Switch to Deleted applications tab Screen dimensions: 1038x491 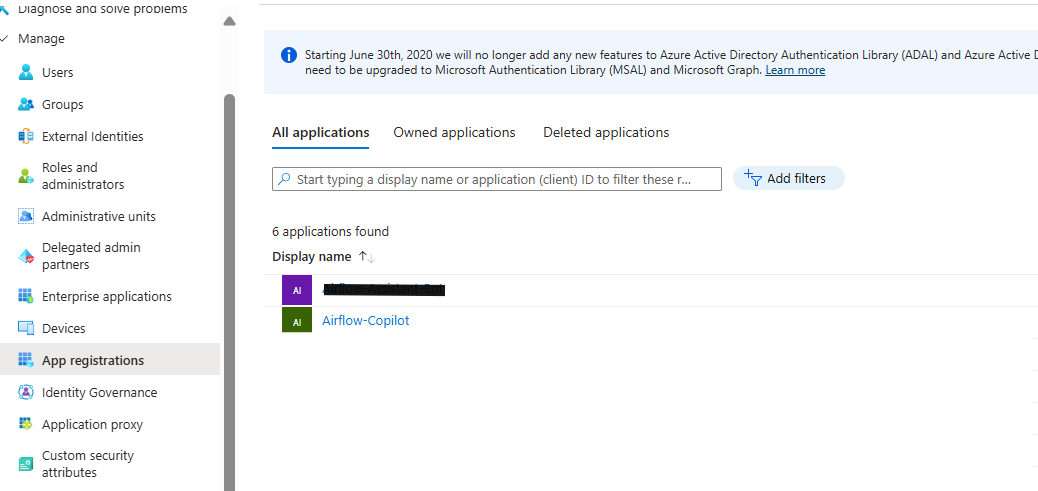[606, 132]
